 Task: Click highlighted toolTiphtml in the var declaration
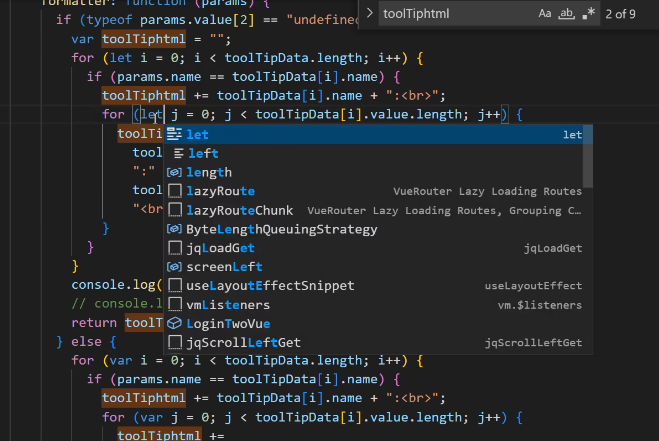(x=143, y=39)
